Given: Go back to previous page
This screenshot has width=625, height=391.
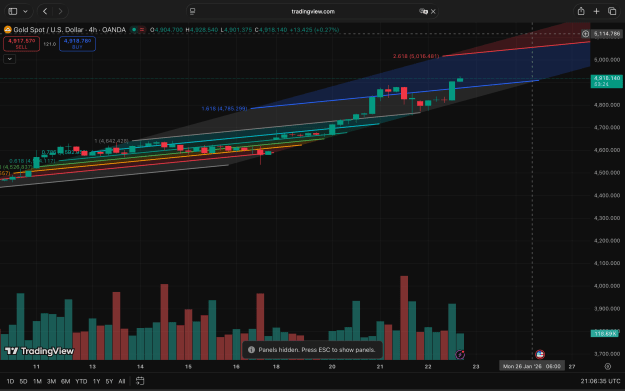Looking at the screenshot, I should click(45, 11).
